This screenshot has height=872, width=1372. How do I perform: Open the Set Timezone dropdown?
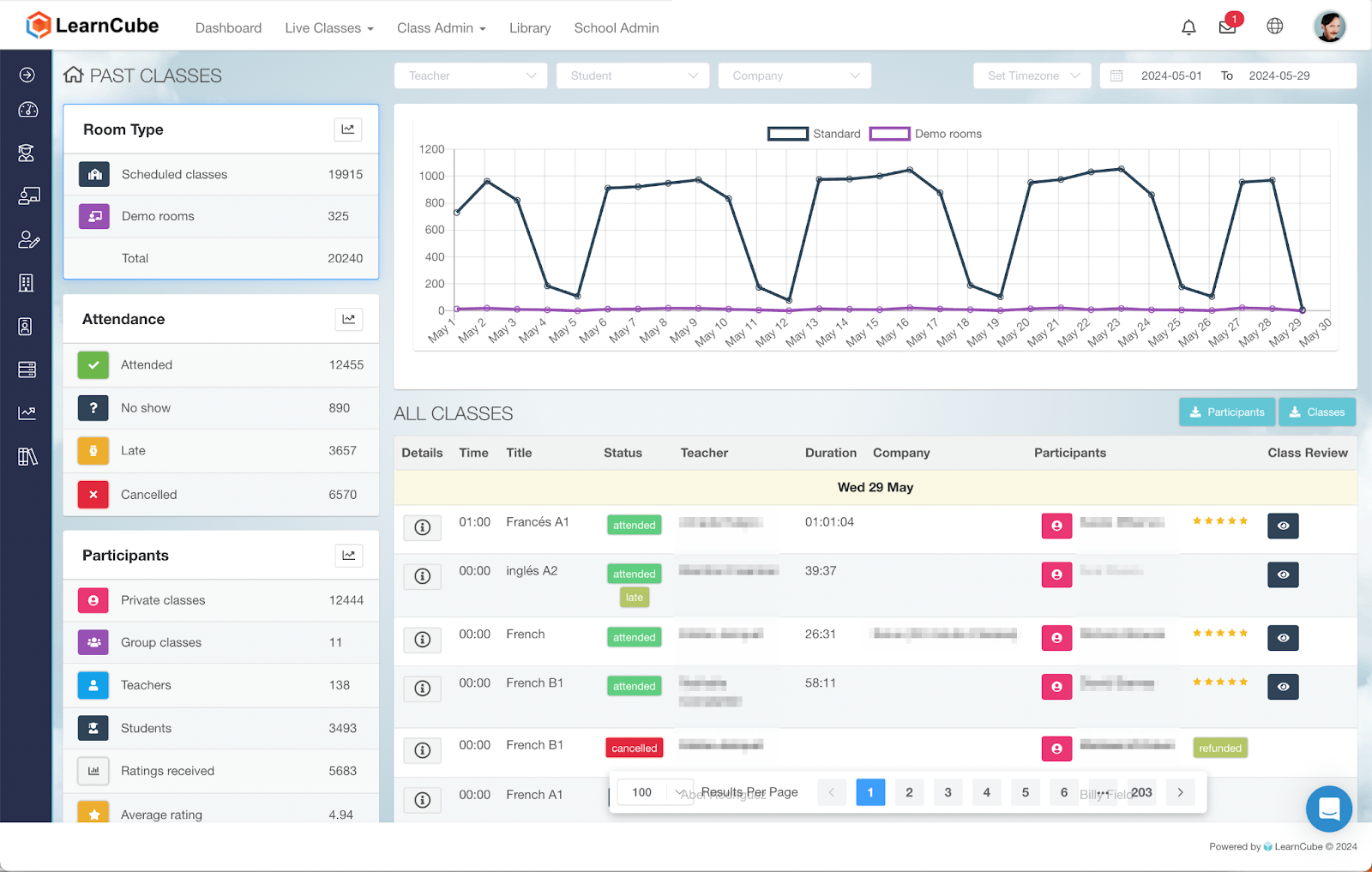(1032, 75)
